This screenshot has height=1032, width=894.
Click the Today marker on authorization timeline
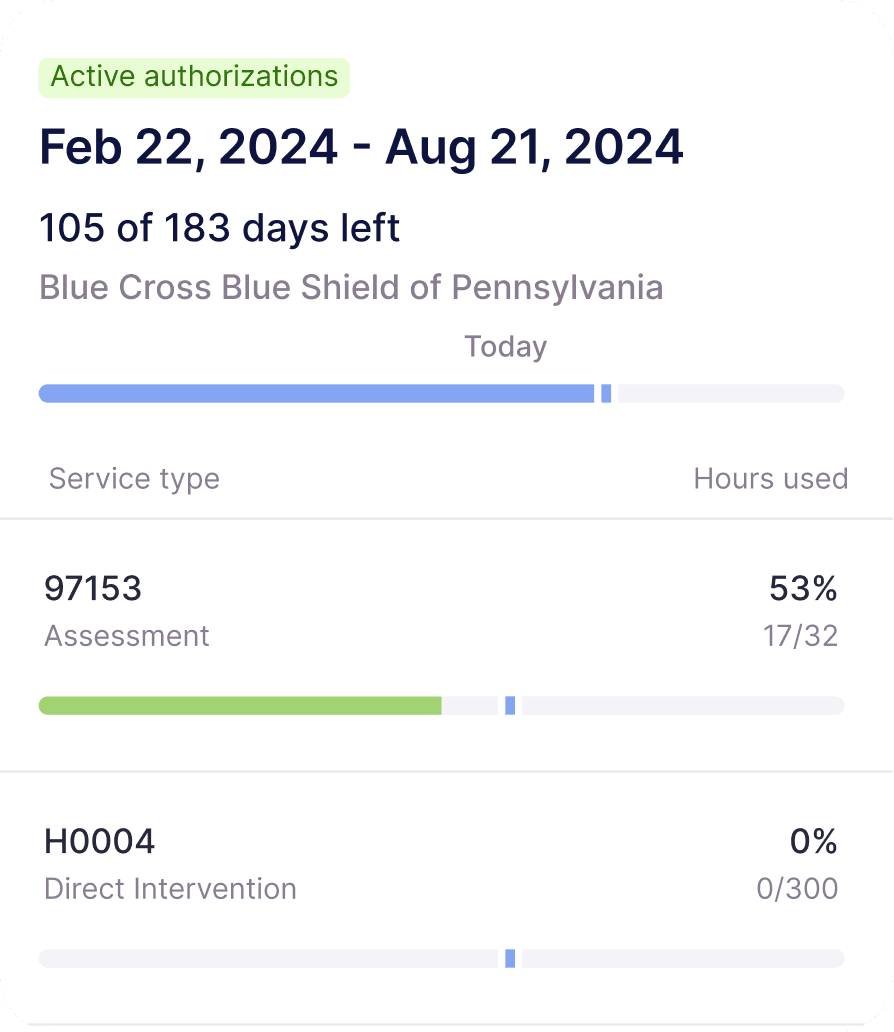(606, 394)
